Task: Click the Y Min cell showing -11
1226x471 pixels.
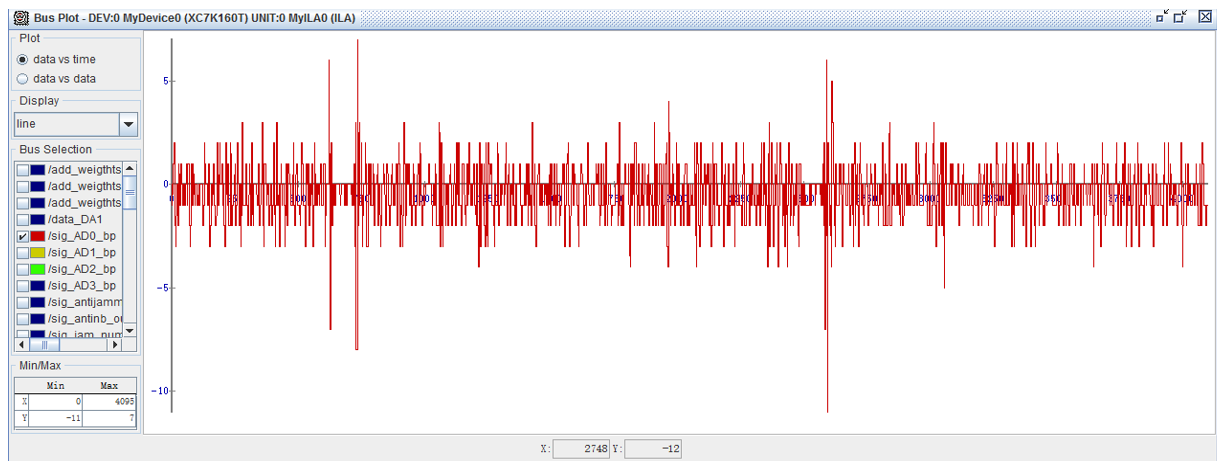Action: pos(55,418)
